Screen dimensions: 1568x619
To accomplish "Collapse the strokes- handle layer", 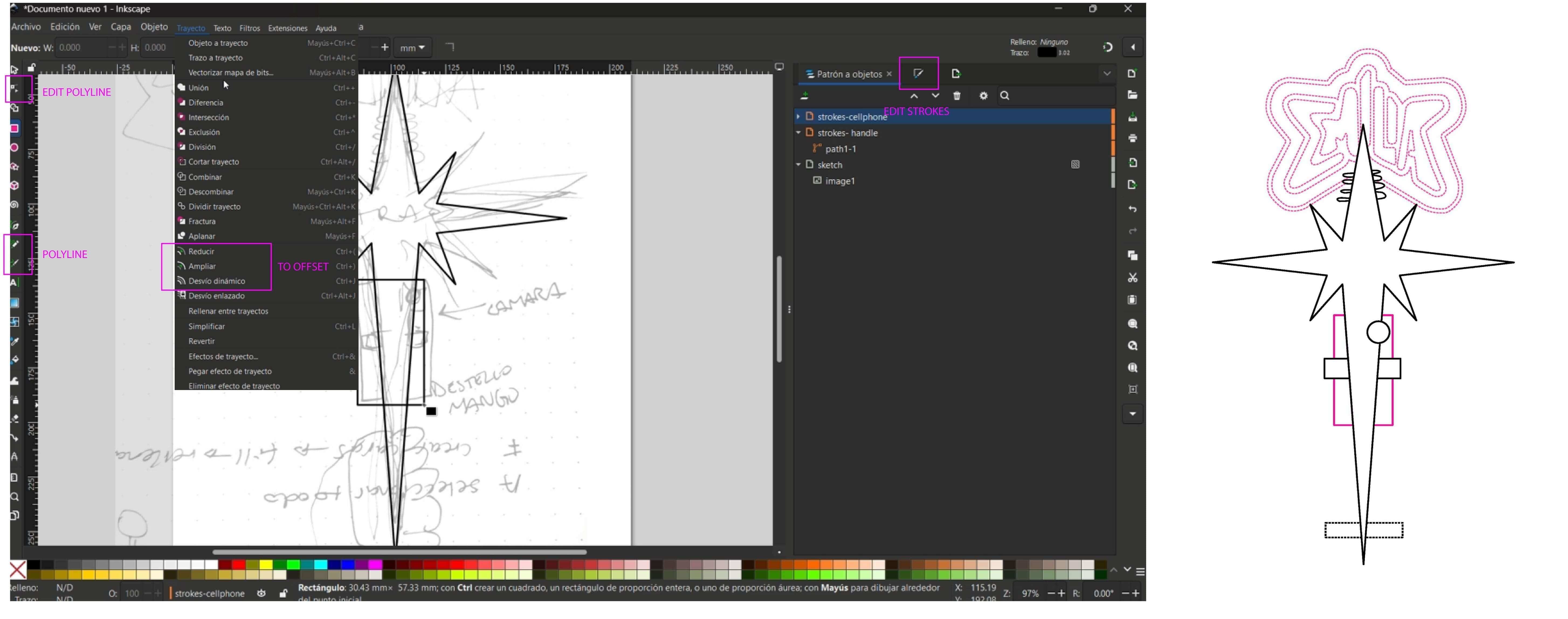I will tap(798, 133).
